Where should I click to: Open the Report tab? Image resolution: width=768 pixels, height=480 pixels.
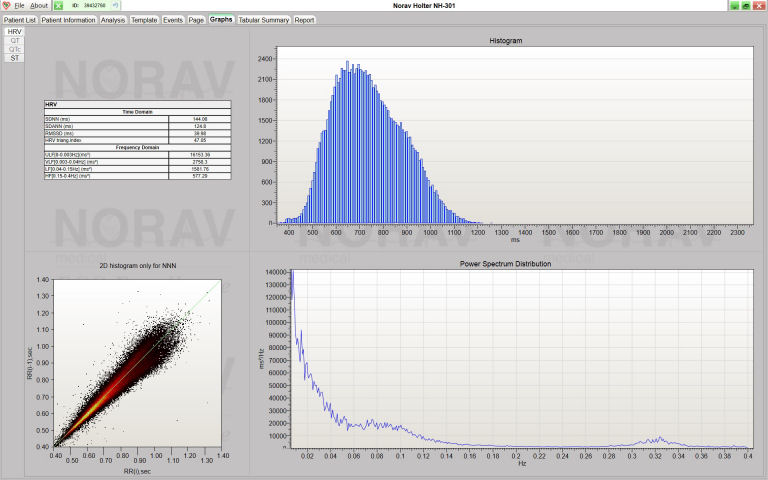(304, 19)
